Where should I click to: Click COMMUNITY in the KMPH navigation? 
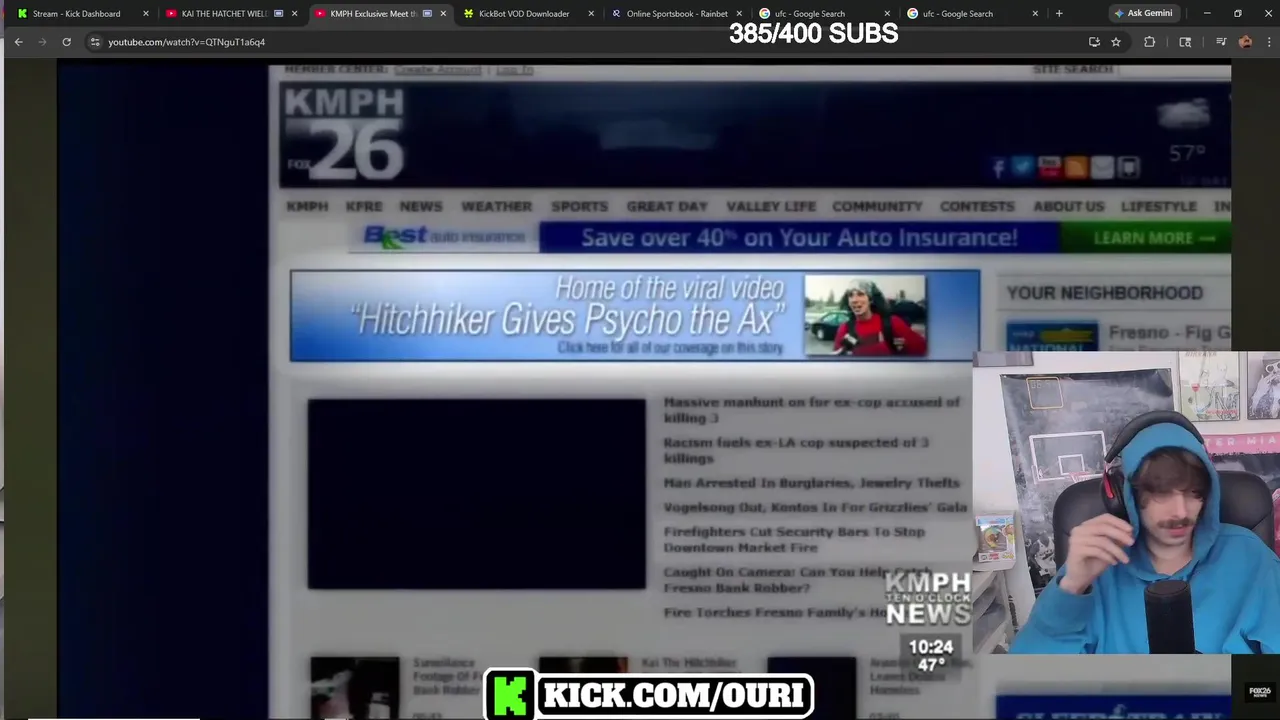click(877, 206)
